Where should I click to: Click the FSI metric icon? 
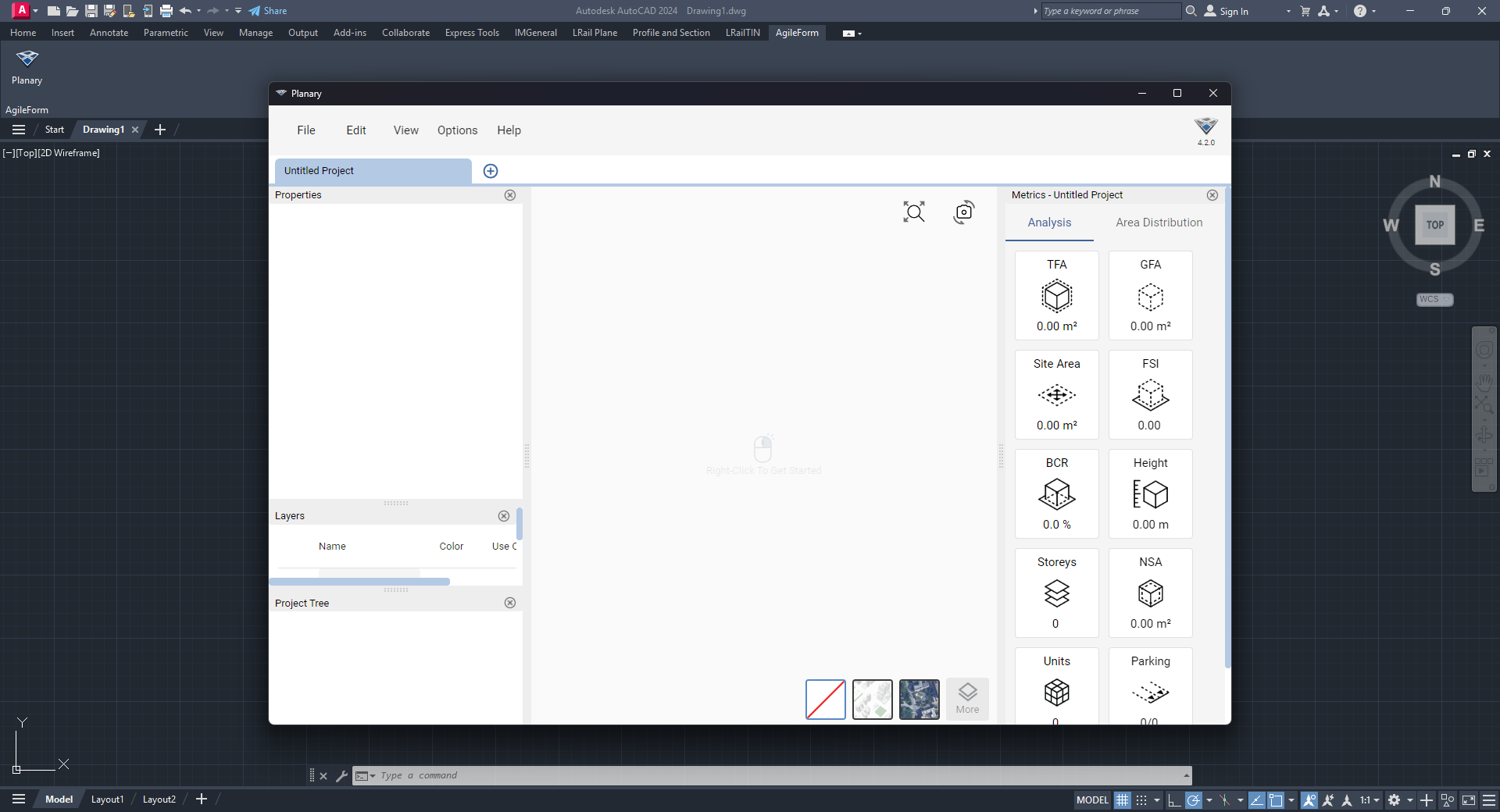click(1151, 395)
